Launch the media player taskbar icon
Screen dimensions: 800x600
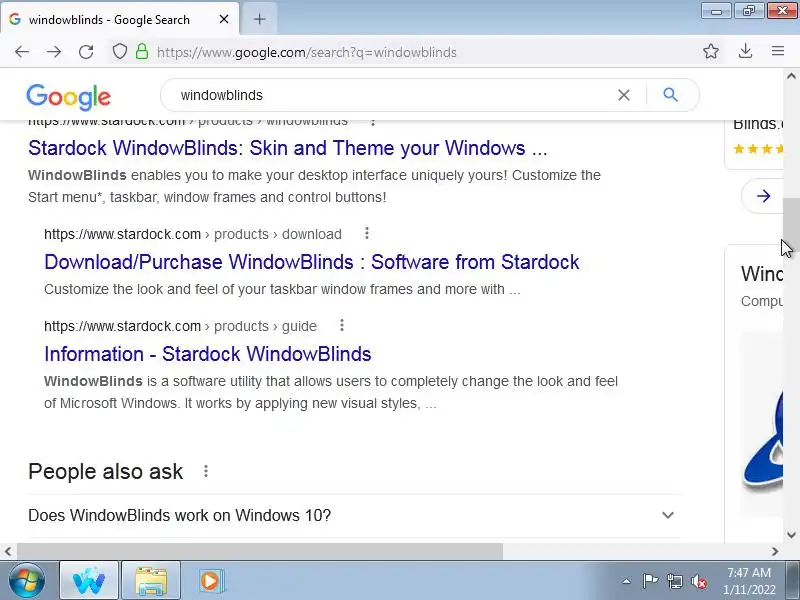[x=210, y=580]
